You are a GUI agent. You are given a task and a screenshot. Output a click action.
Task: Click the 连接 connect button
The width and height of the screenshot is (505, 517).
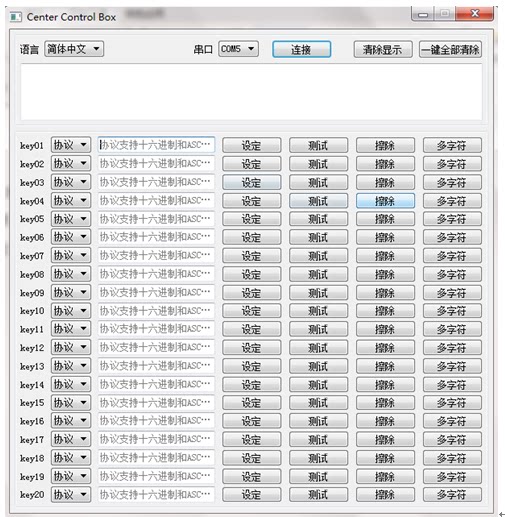click(301, 50)
